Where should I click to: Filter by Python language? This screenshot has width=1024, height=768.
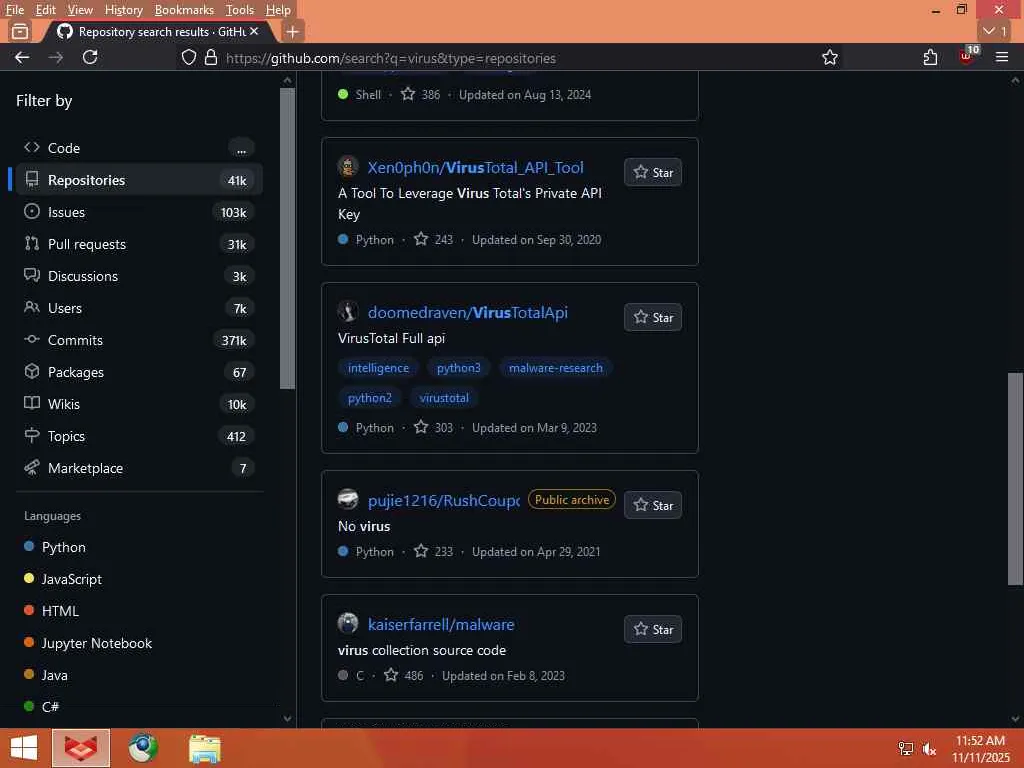click(63, 547)
